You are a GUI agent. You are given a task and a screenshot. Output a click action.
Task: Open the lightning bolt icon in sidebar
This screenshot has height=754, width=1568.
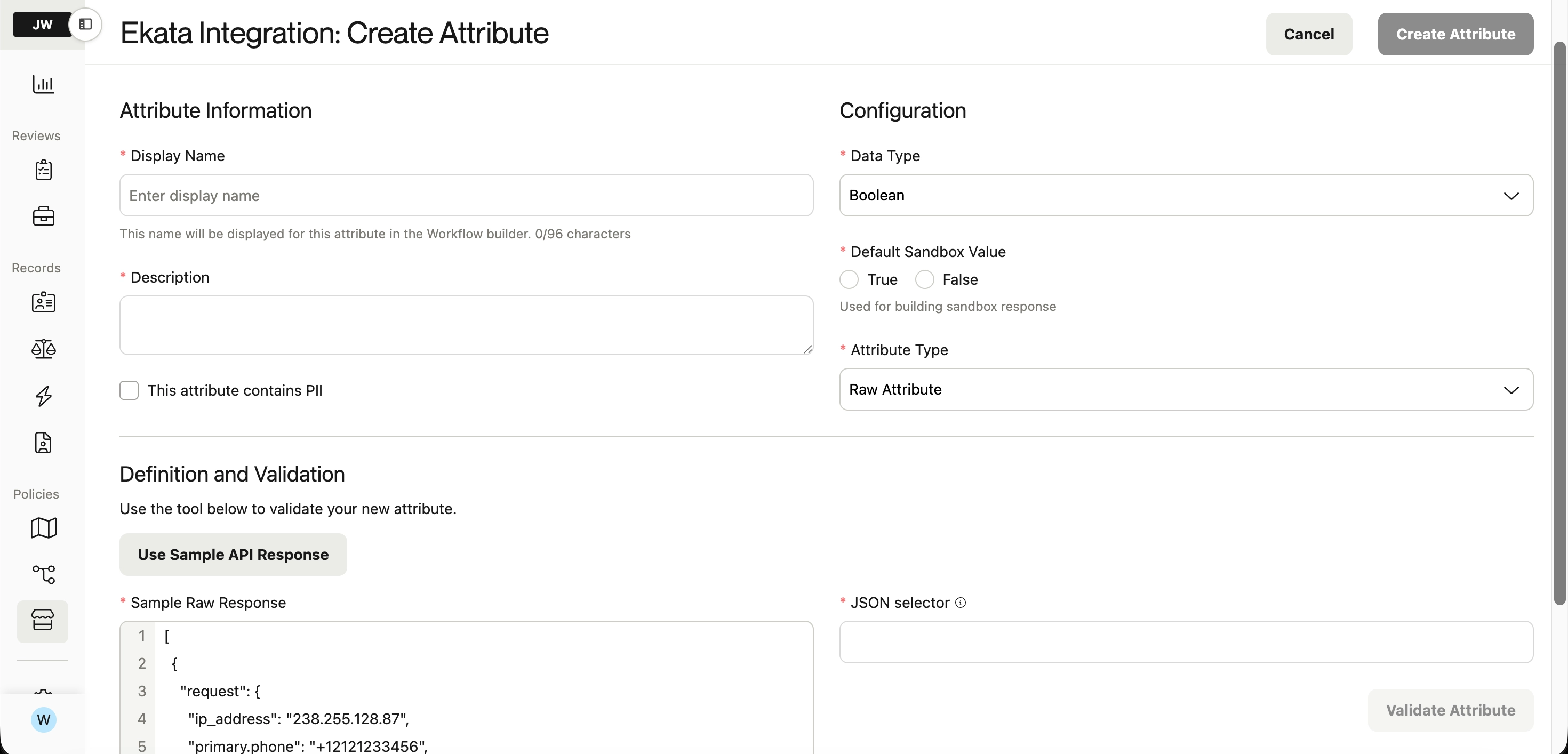43,396
